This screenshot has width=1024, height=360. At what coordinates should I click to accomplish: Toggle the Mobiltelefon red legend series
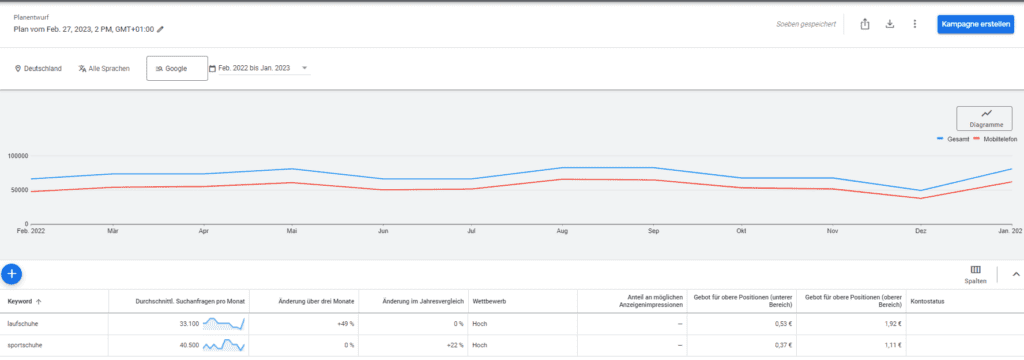tap(995, 139)
